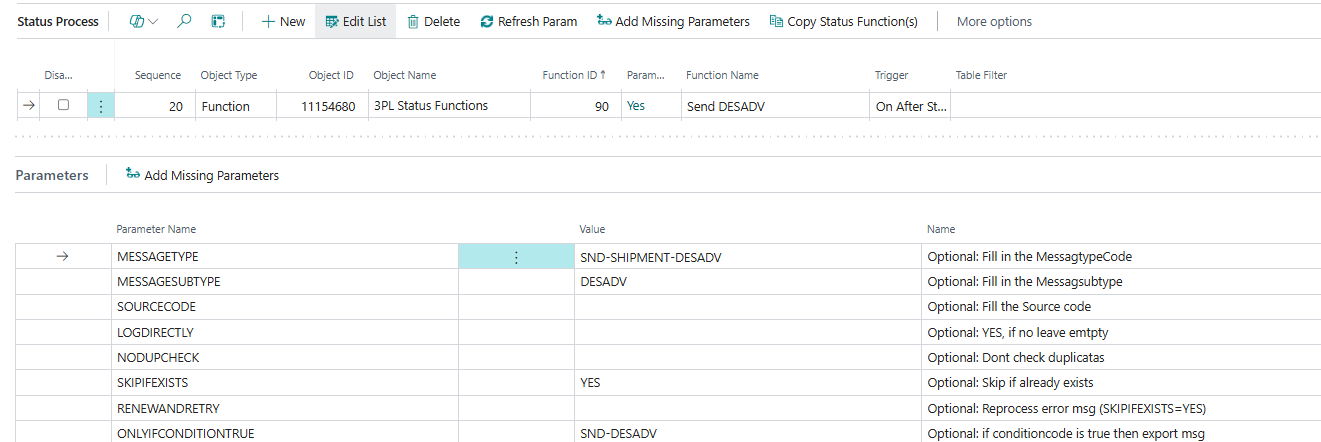Click empty value cell for SOURCECODE

tap(747, 307)
